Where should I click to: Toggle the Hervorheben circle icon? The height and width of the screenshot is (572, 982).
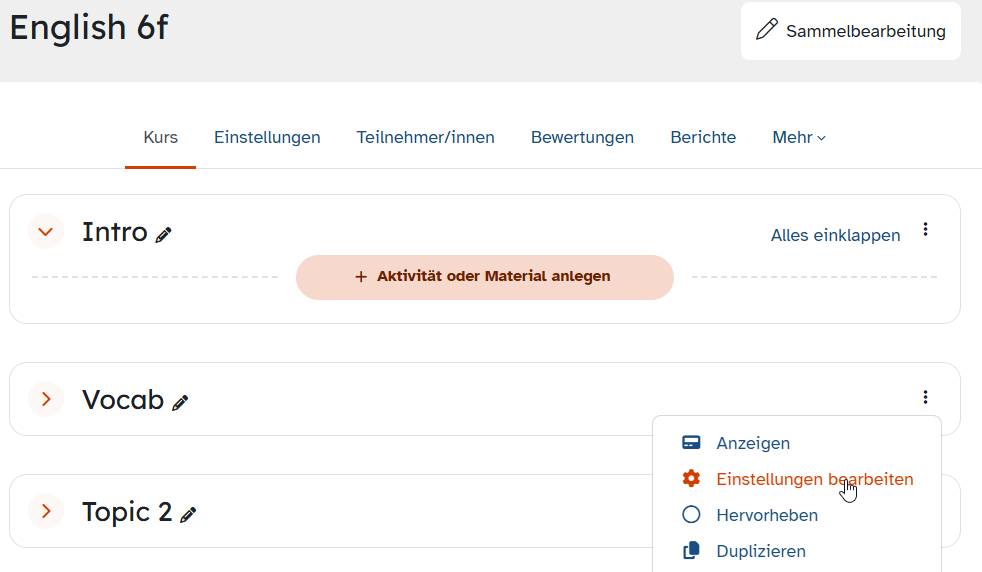tap(691, 514)
